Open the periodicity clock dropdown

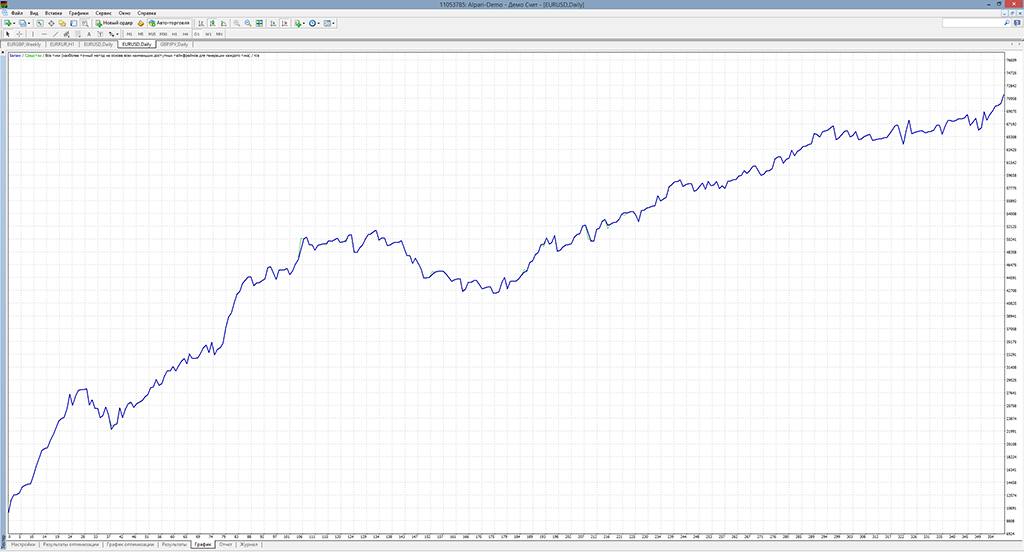coord(314,23)
